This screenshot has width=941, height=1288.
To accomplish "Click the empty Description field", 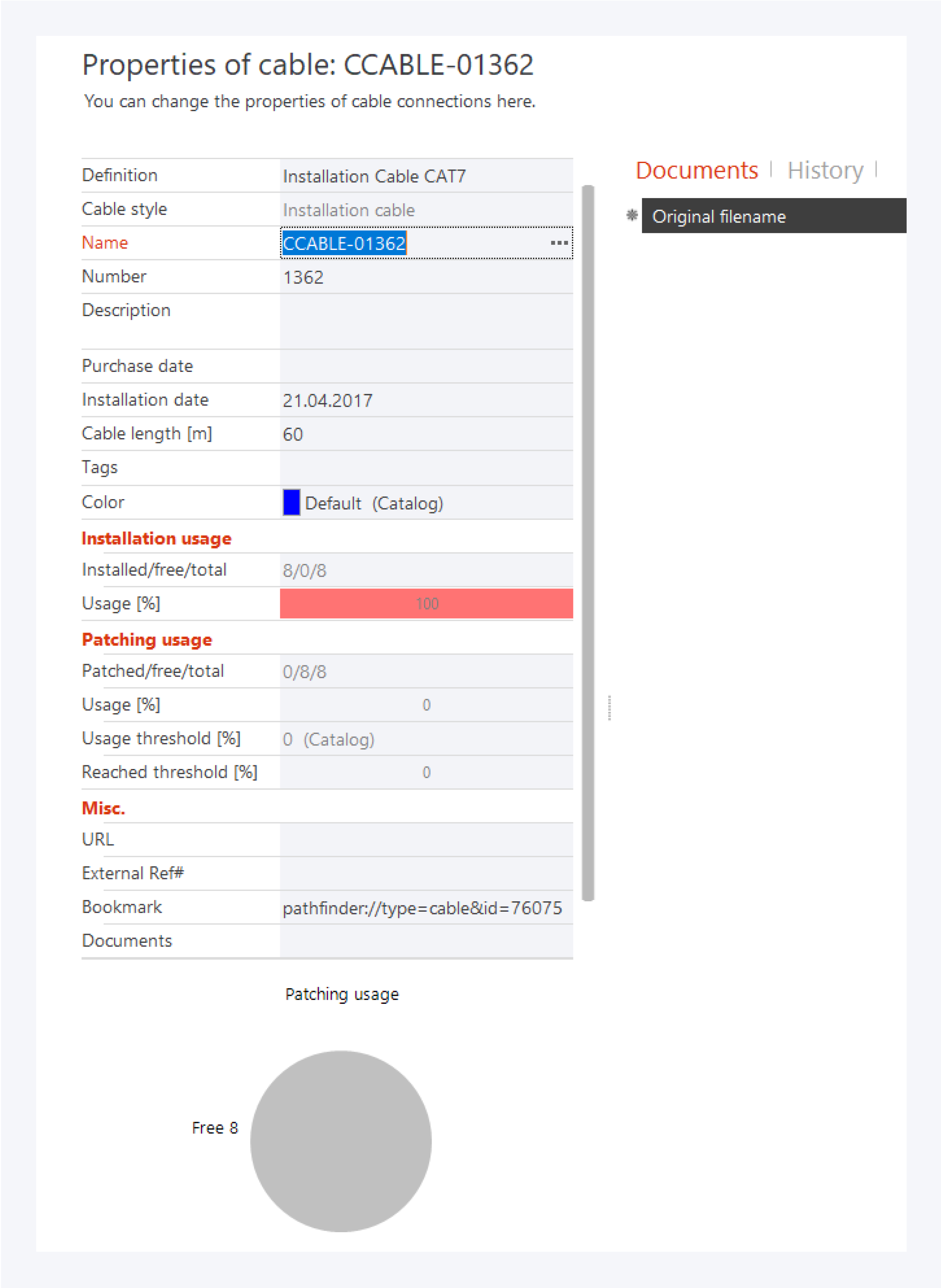I will click(426, 321).
